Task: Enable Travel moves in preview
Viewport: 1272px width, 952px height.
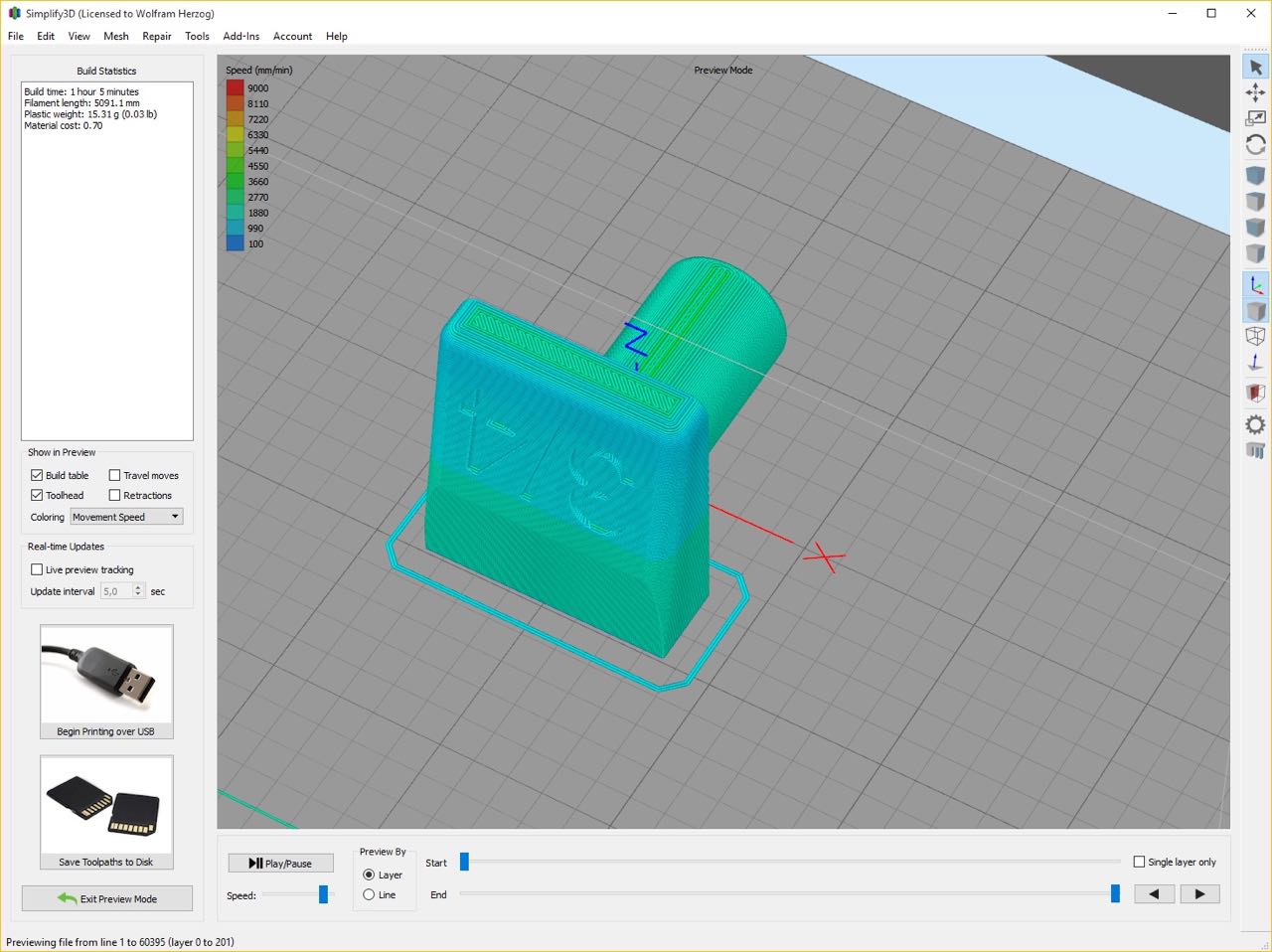Action: 114,475
